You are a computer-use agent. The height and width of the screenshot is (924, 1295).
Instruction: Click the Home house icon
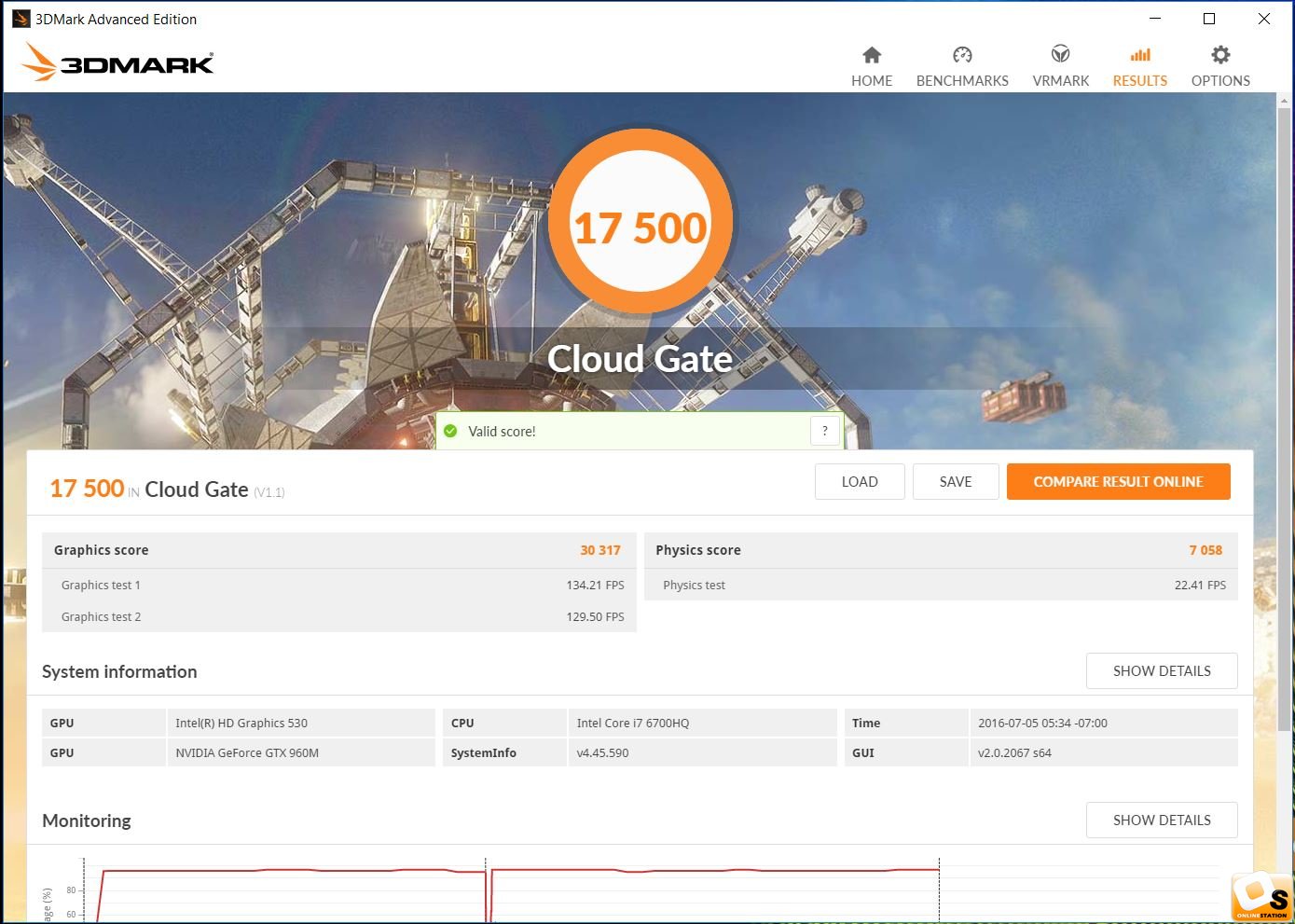tap(872, 54)
